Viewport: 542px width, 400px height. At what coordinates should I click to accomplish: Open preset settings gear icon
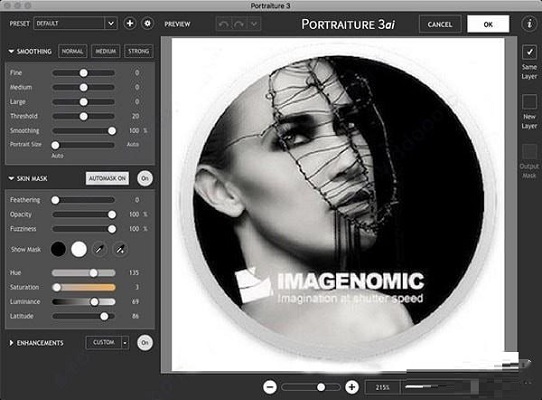pos(148,24)
